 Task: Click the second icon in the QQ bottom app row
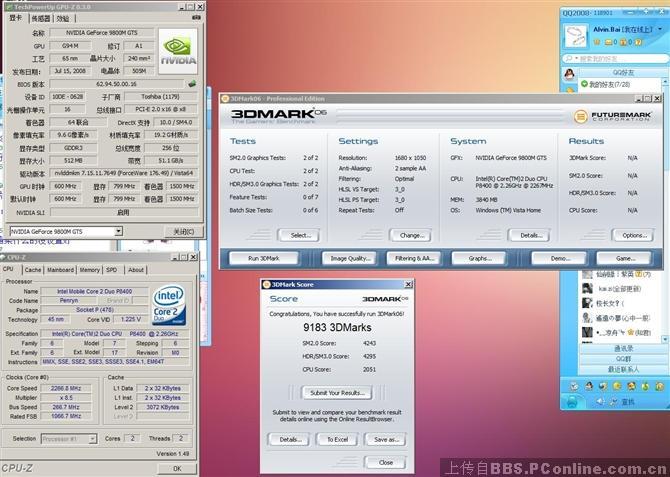[589, 386]
